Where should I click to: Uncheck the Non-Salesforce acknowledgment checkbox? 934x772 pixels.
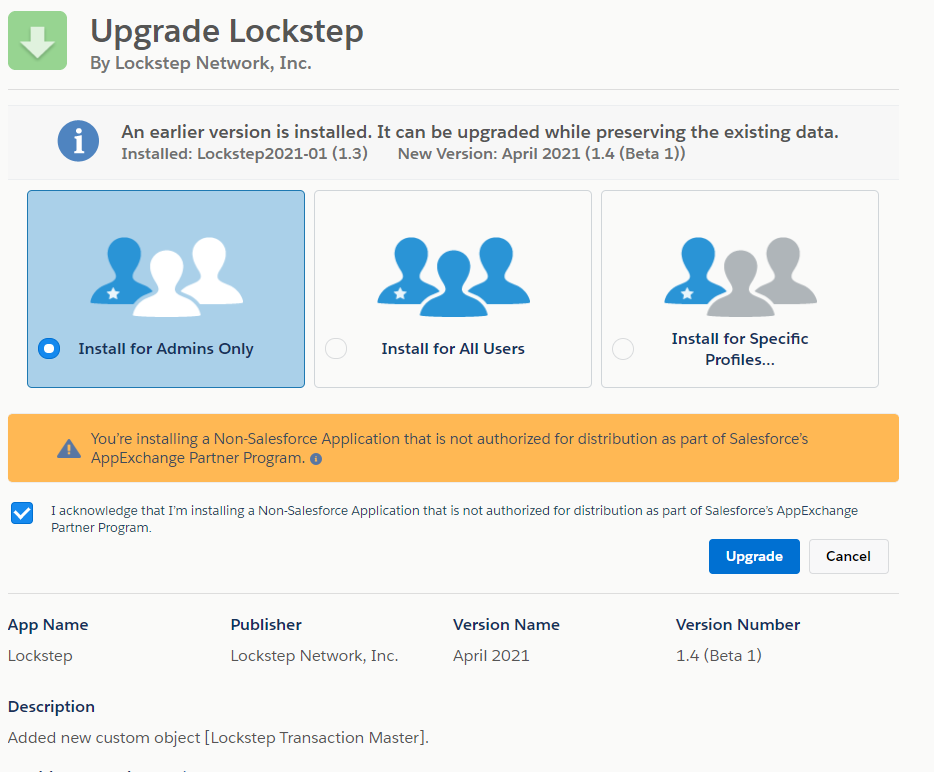[22, 513]
